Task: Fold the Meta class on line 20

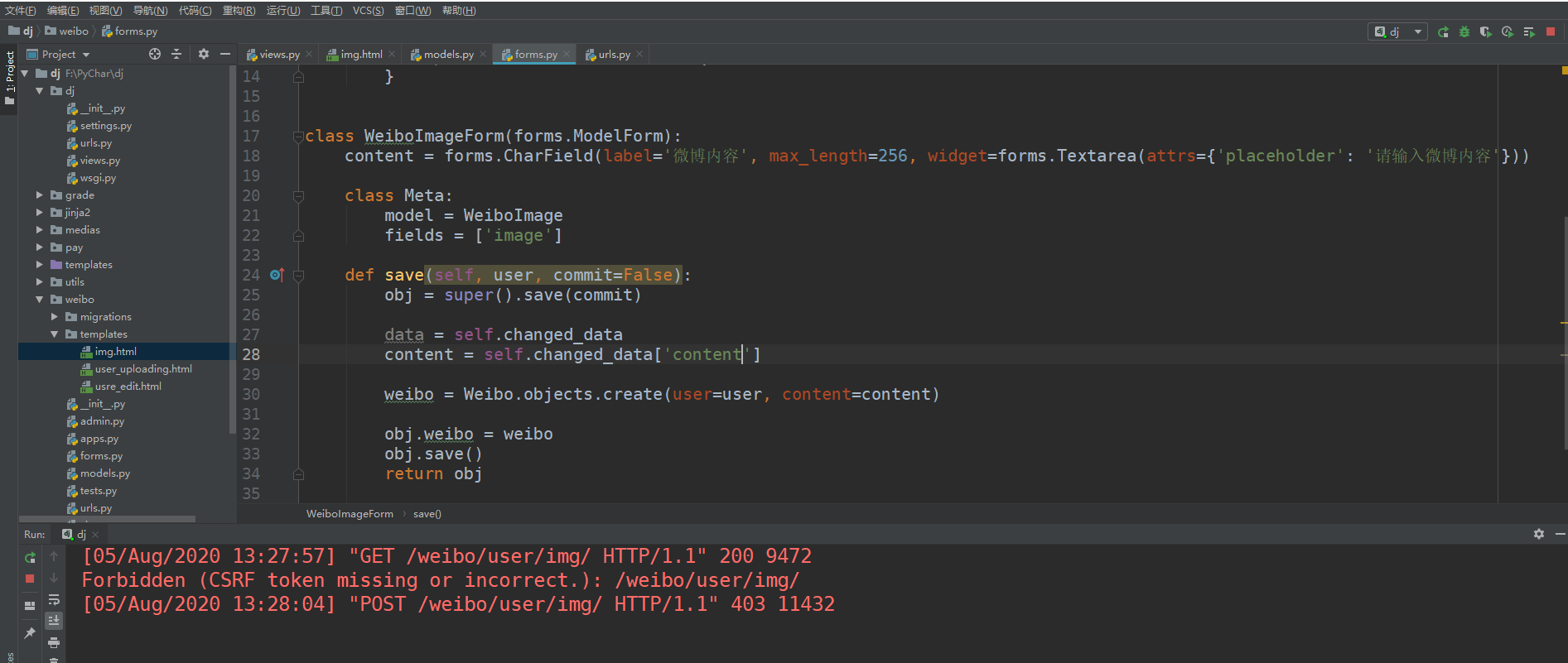Action: click(298, 196)
